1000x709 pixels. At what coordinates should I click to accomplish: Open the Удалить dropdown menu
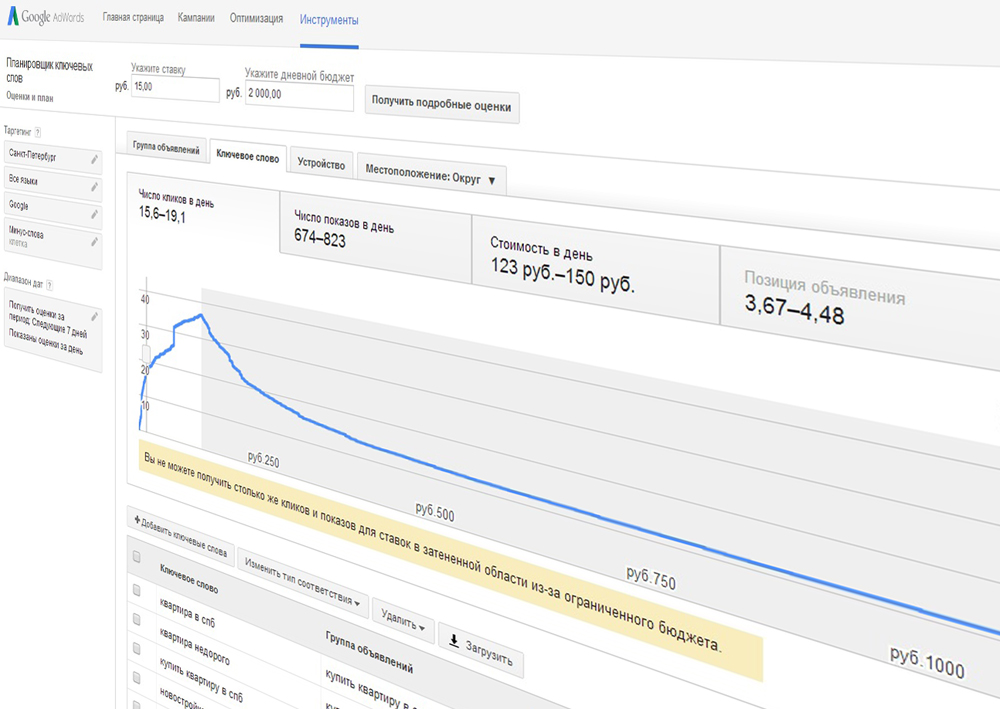[403, 622]
